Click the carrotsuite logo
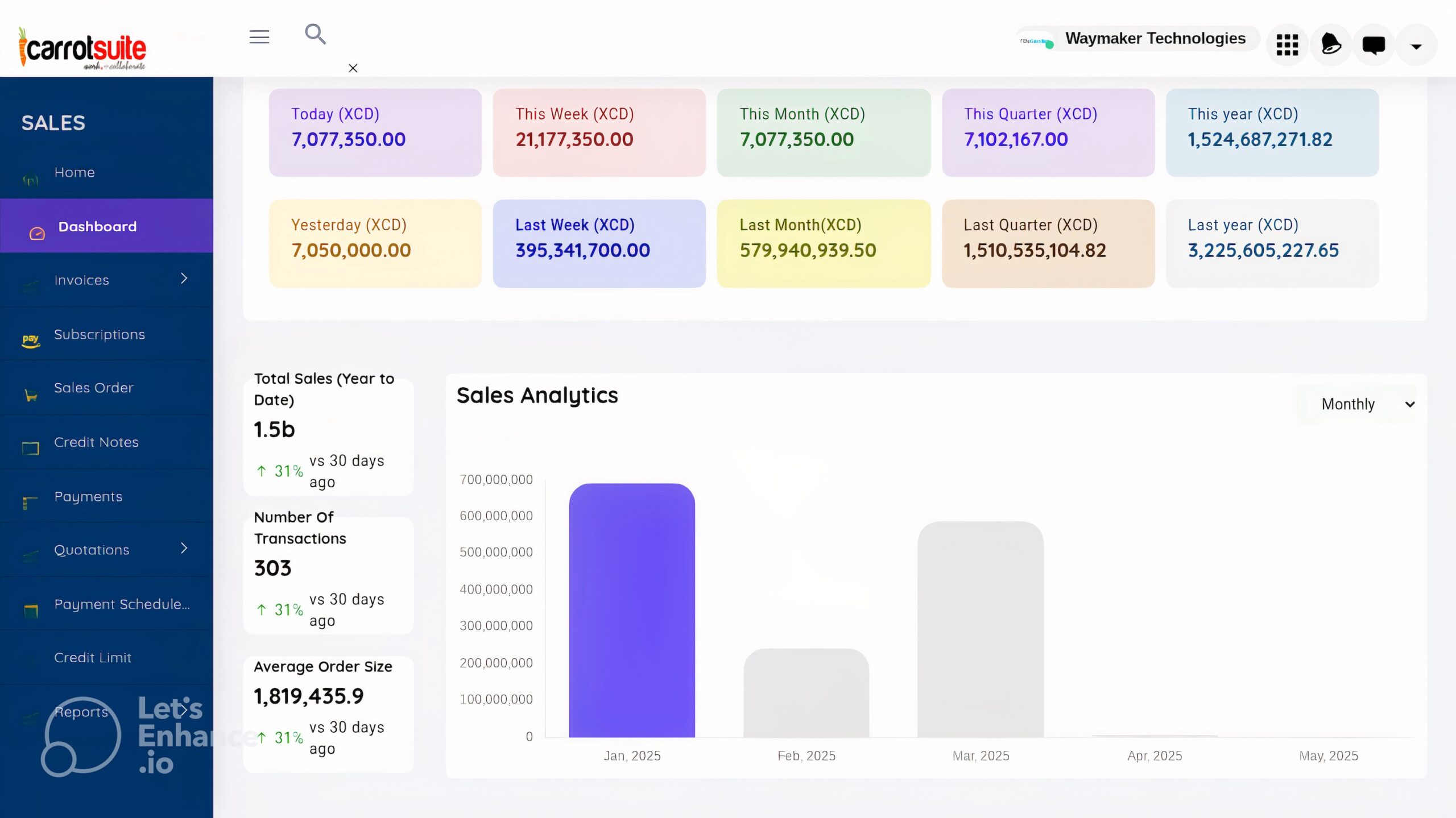 pos(83,48)
